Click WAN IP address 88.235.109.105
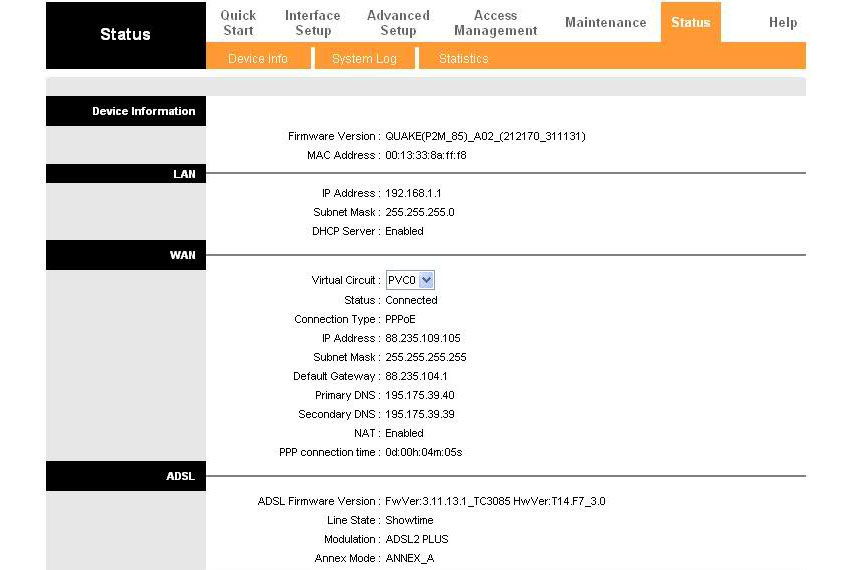The image size is (844, 570). 423,338
